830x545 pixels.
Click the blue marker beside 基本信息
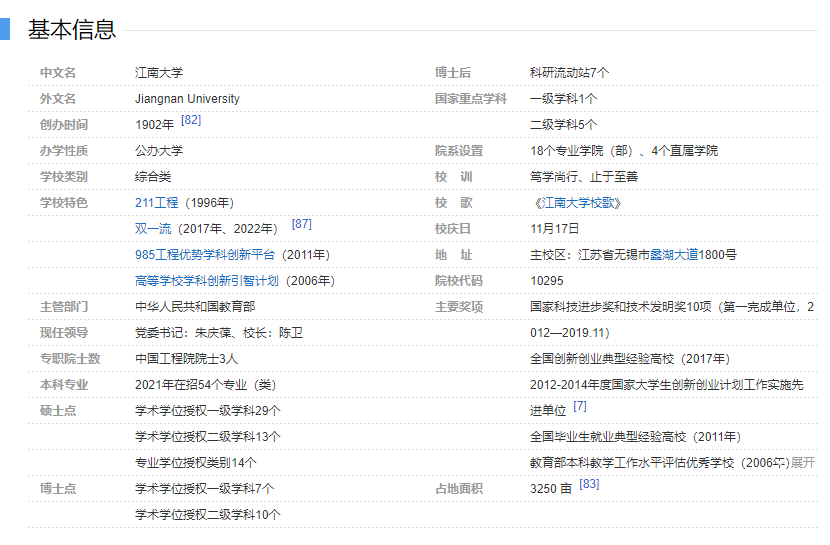(4, 30)
